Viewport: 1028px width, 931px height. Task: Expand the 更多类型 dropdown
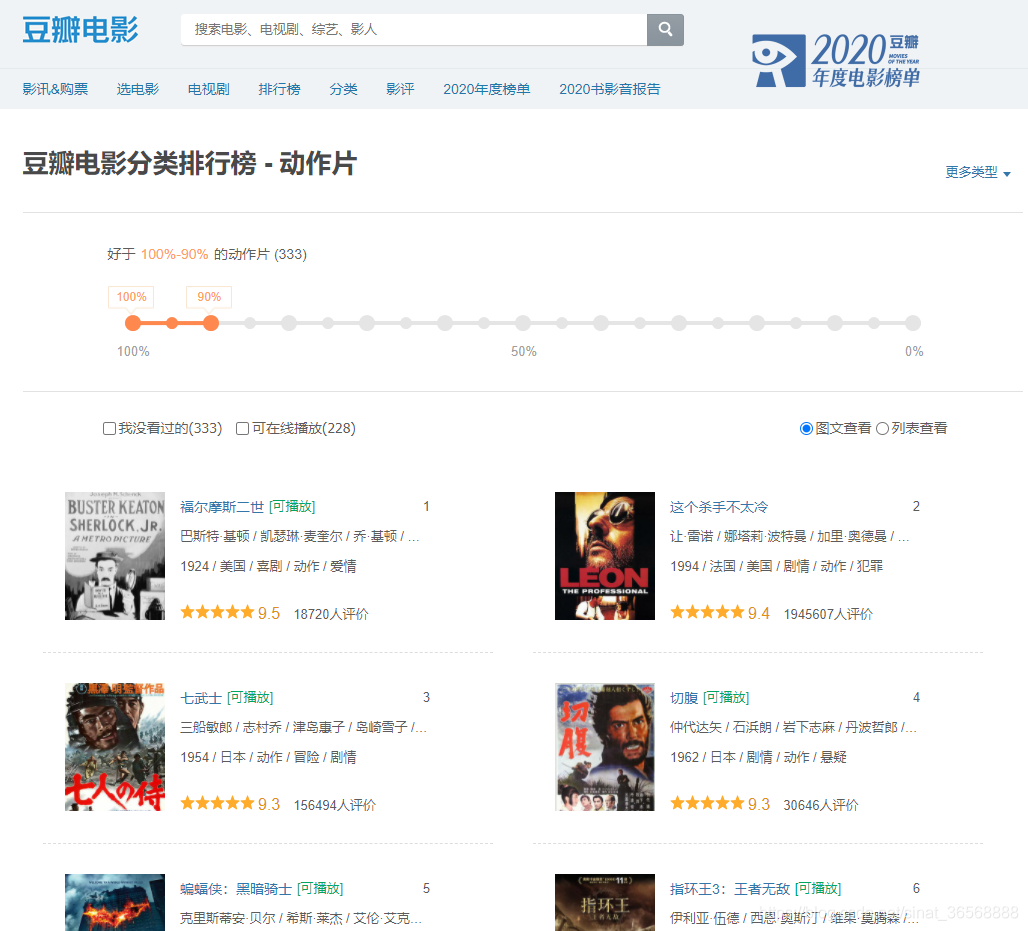[978, 172]
